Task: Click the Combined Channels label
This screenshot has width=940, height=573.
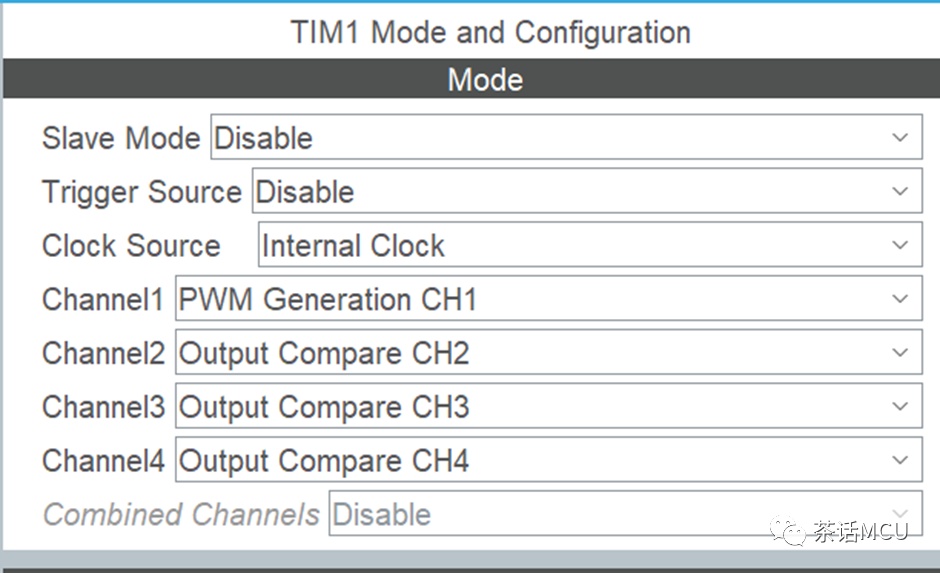Action: [181, 514]
